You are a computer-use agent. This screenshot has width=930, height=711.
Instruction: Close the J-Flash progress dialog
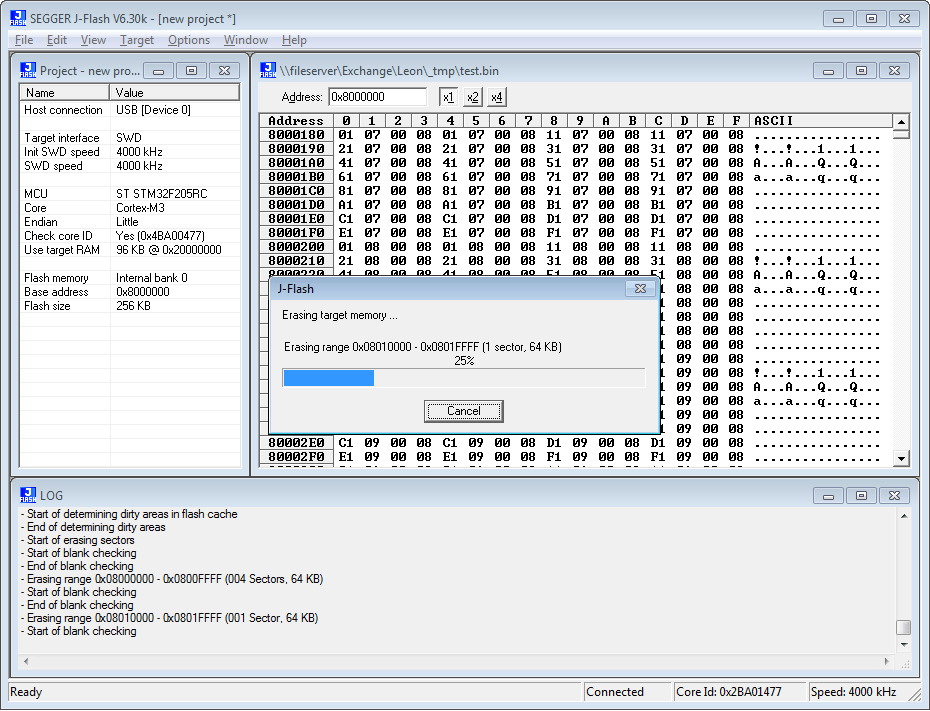[x=640, y=289]
